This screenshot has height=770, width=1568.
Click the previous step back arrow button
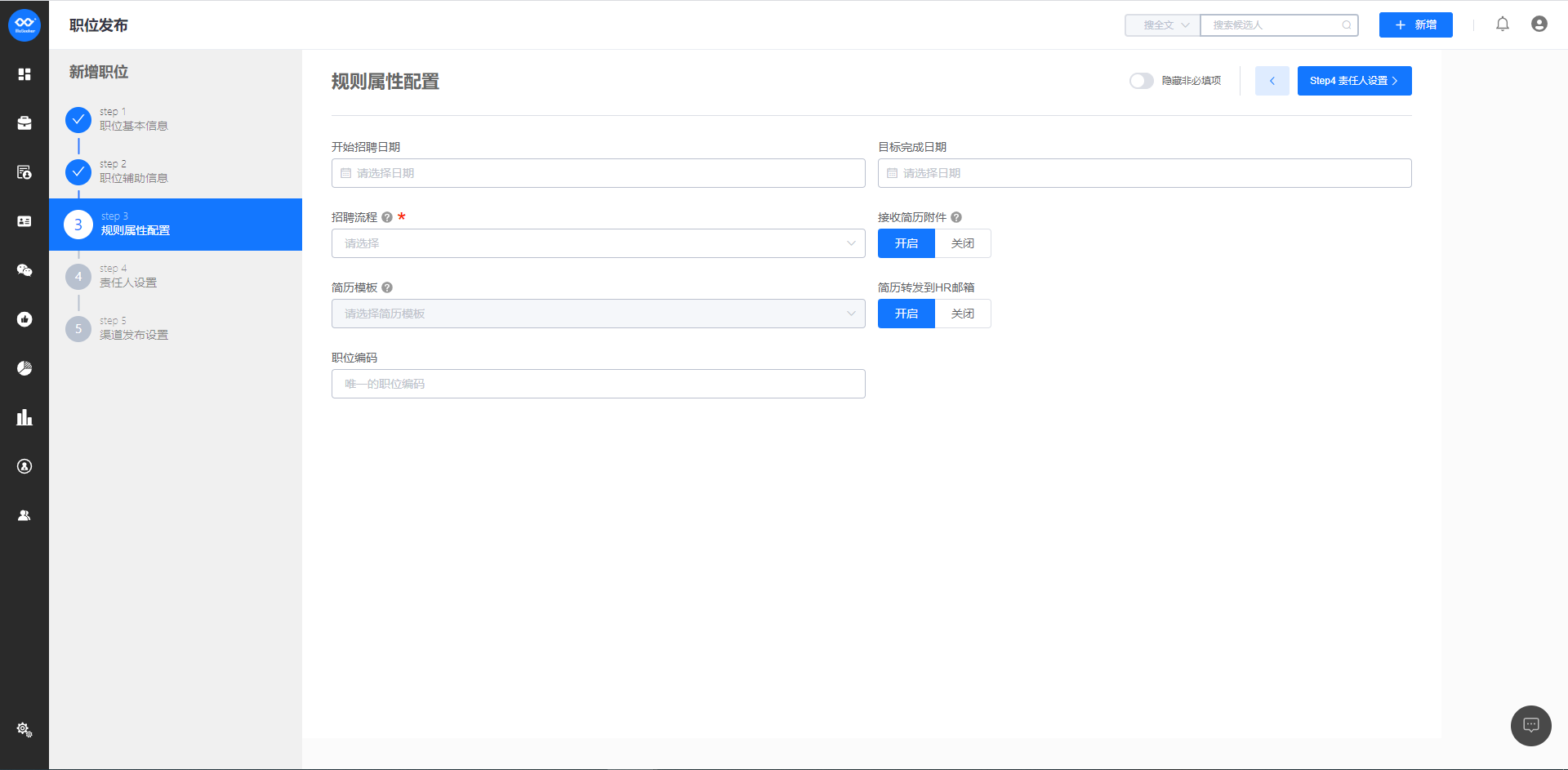(x=1272, y=81)
